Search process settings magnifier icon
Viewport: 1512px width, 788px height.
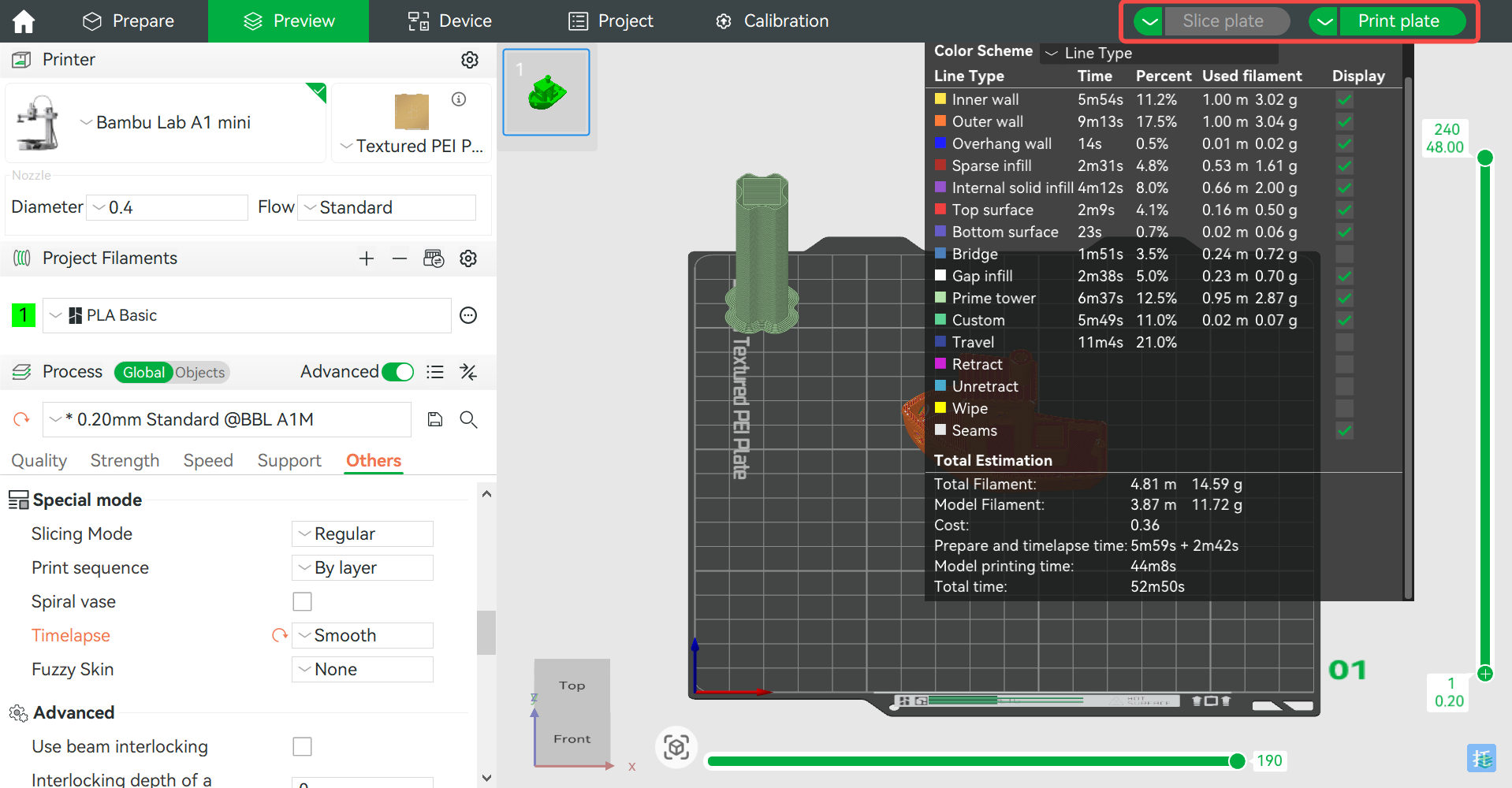468,419
